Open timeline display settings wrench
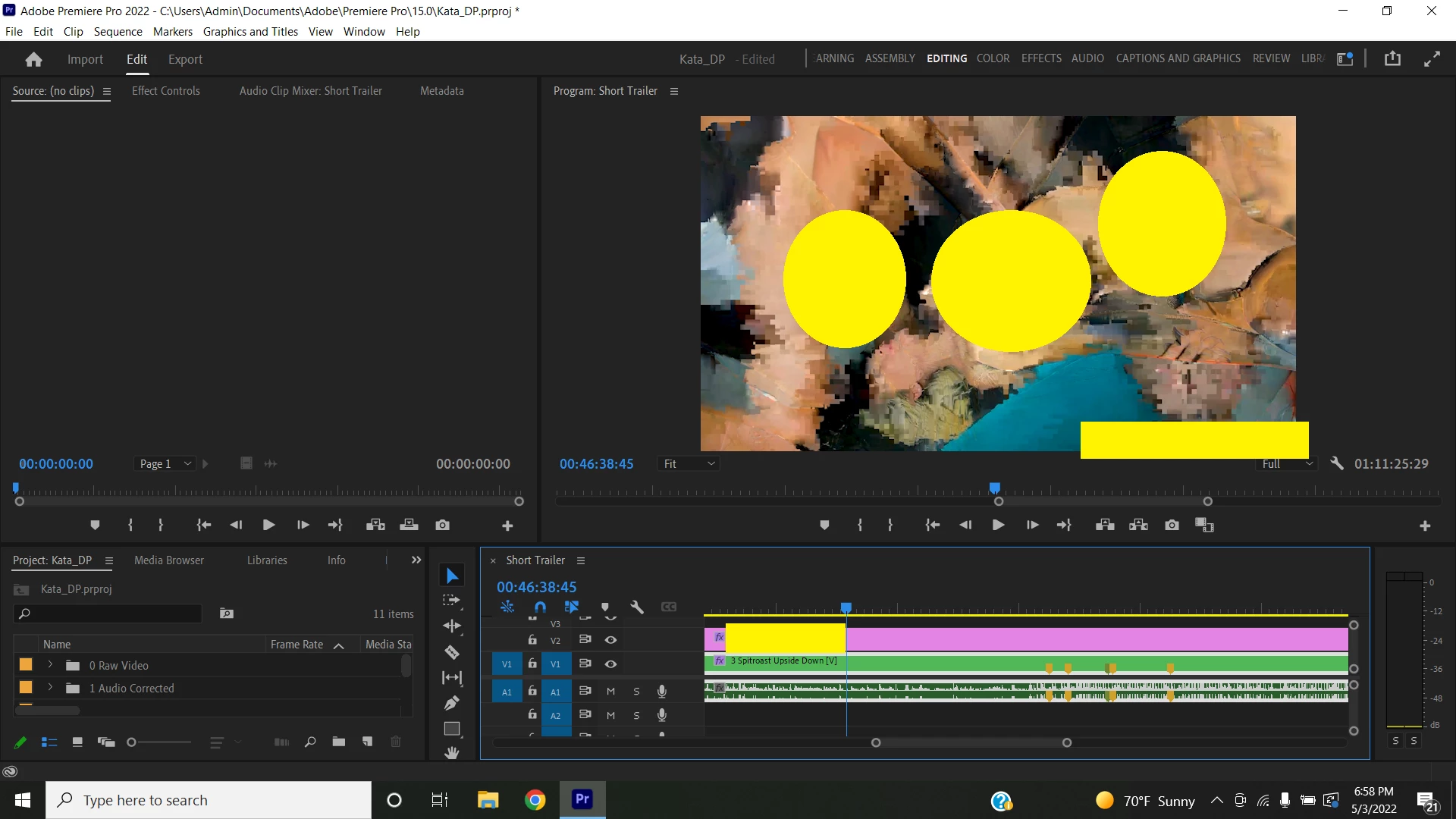Screen dimensions: 1456x819 tap(637, 607)
